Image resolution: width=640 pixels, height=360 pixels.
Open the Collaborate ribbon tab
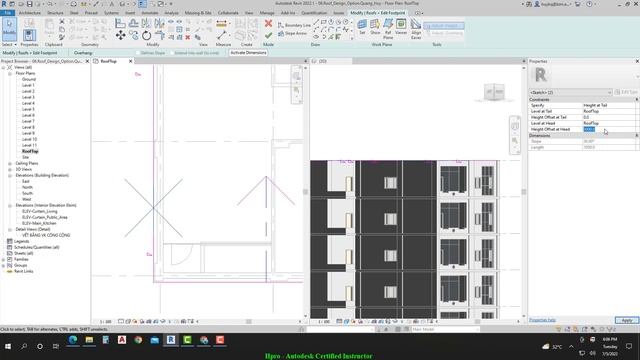click(x=228, y=13)
